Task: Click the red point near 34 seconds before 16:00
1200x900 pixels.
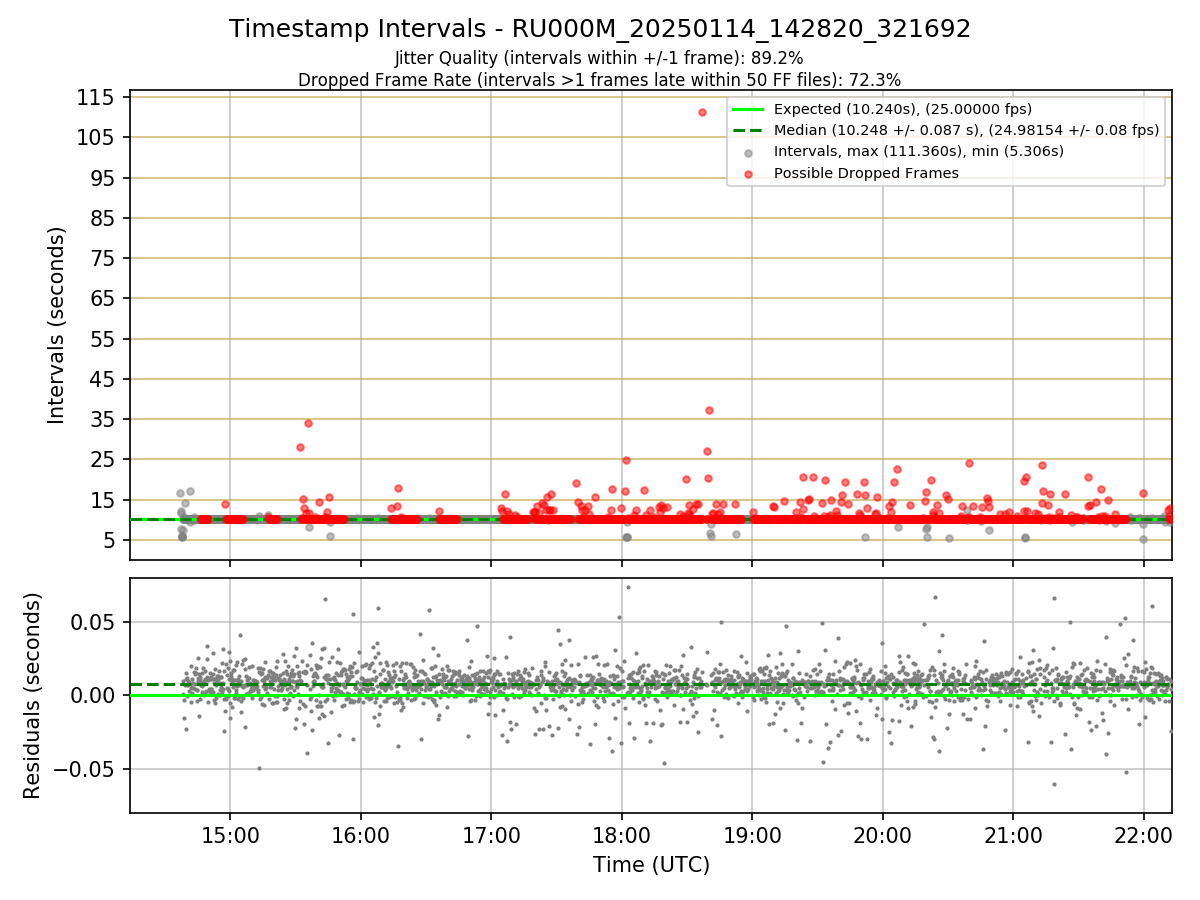Action: [308, 423]
